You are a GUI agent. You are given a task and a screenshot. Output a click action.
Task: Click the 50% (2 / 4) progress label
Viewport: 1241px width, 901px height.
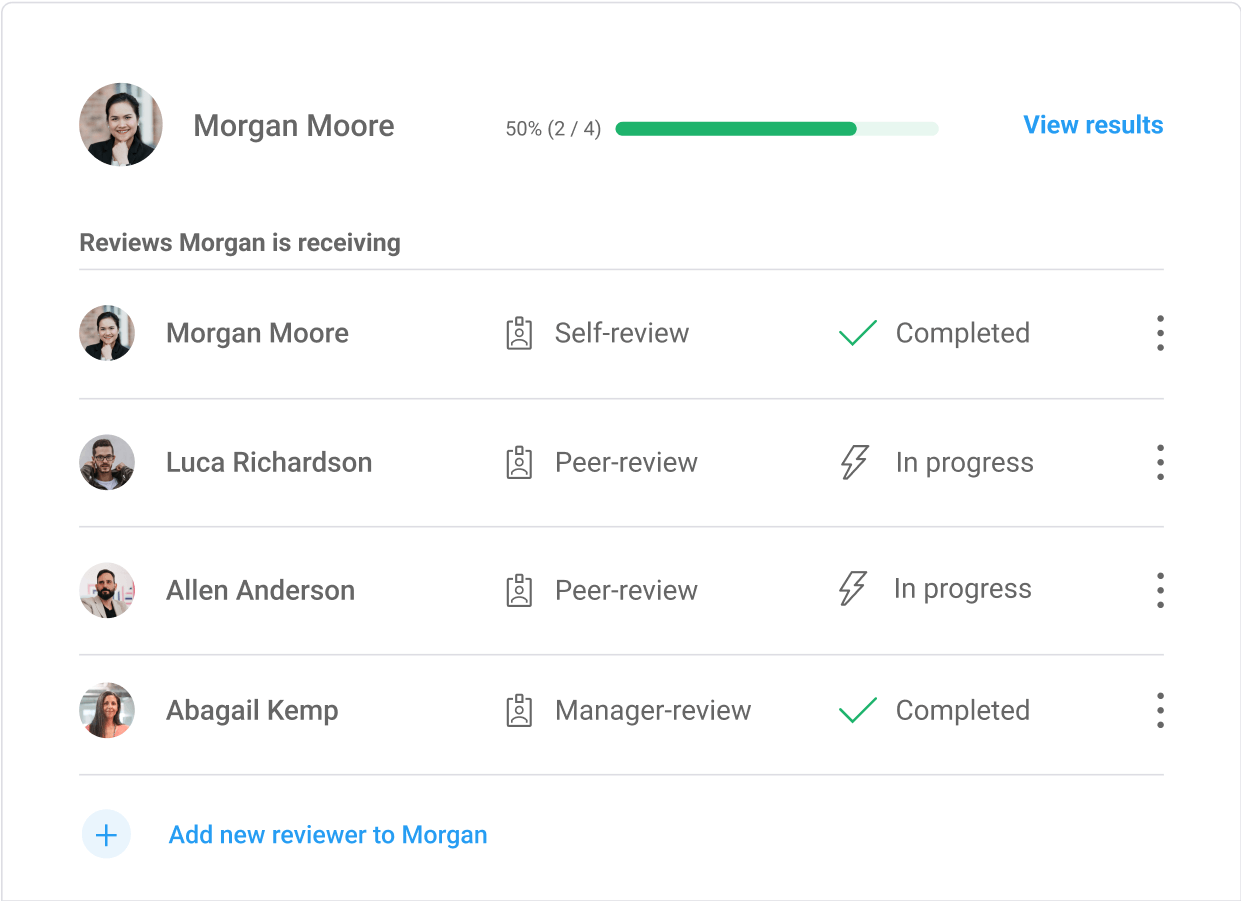click(x=553, y=129)
